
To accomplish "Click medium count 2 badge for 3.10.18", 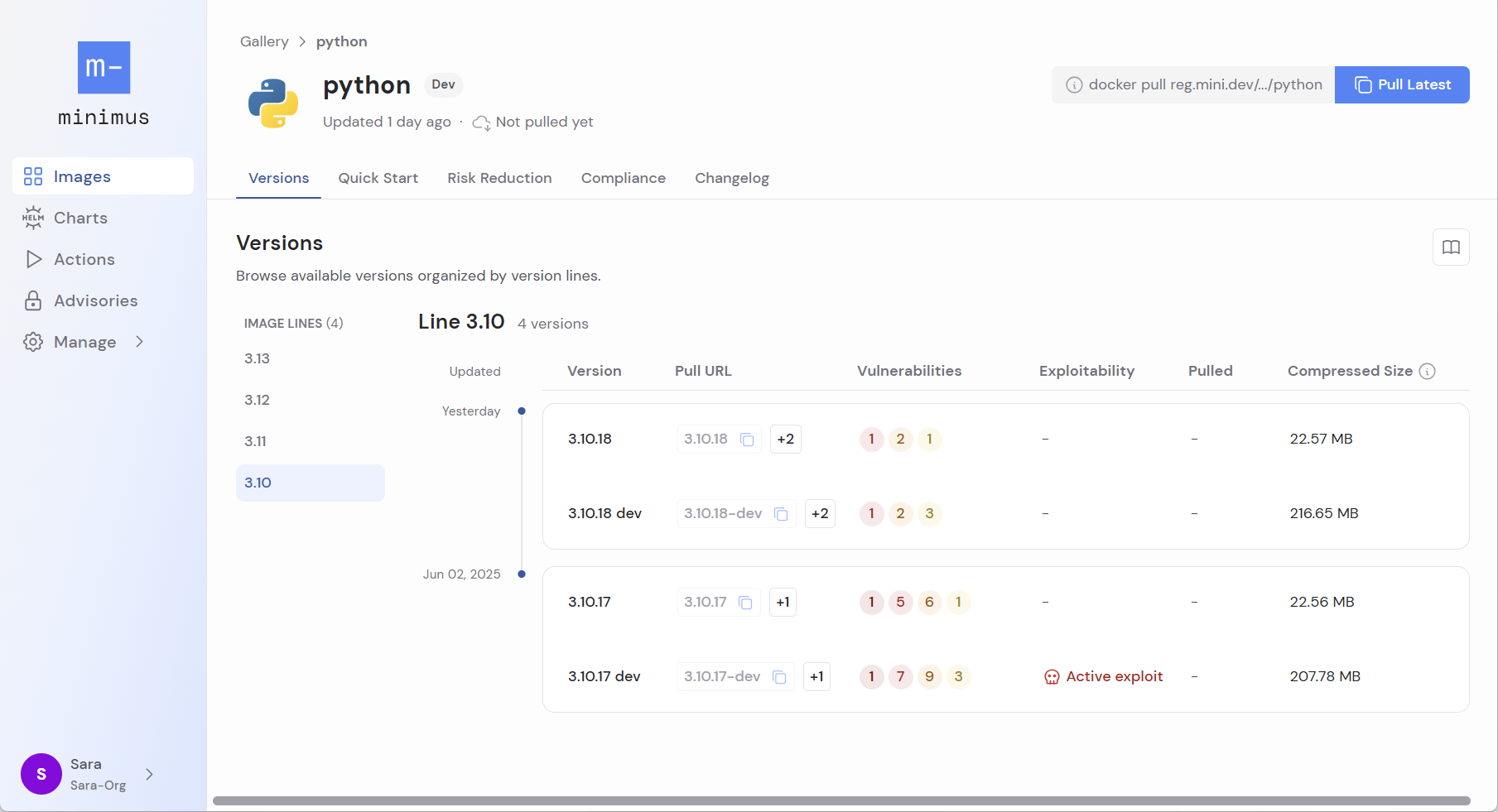I will (900, 439).
